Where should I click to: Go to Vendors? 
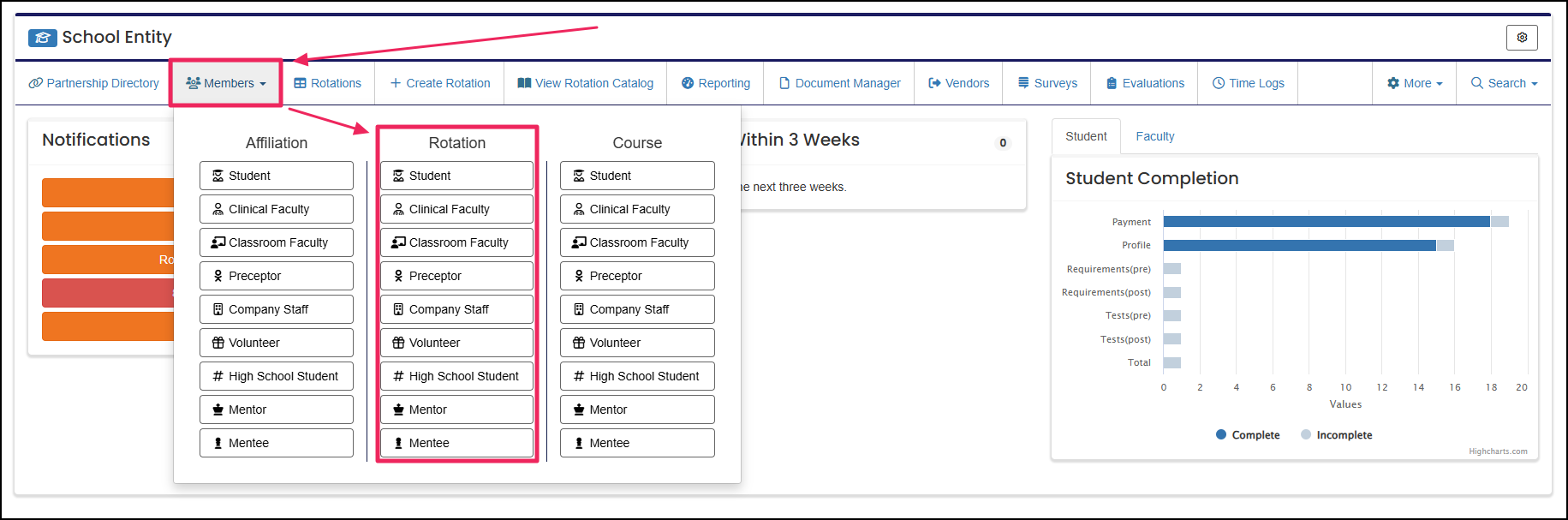958,83
